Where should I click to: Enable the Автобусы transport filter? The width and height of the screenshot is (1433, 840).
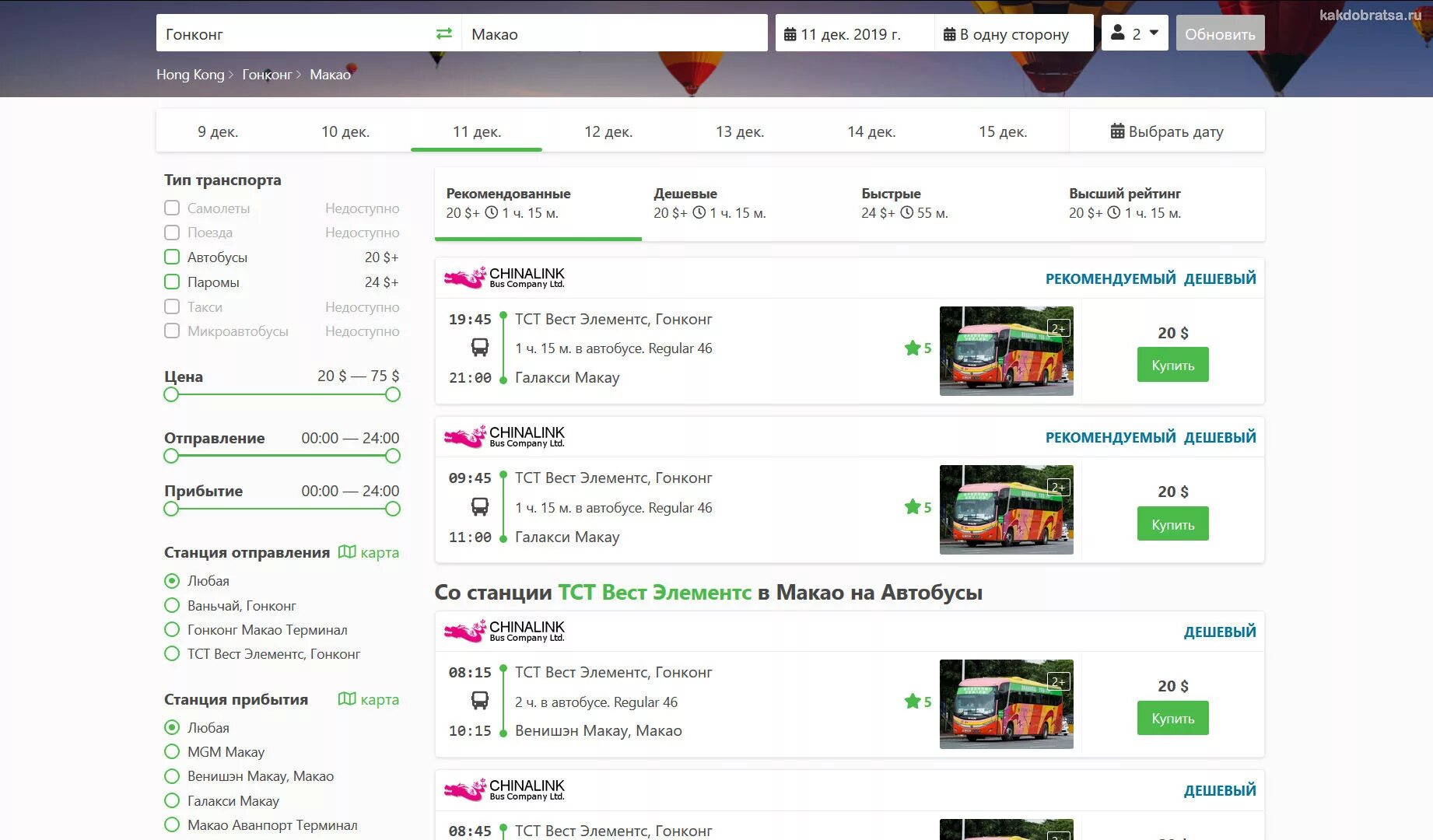point(172,257)
